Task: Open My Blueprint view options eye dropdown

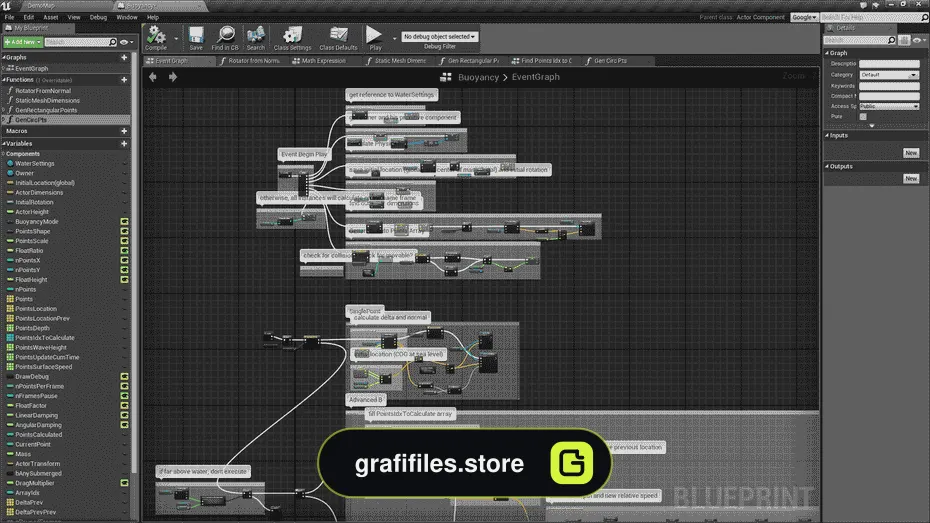Action: coord(127,42)
